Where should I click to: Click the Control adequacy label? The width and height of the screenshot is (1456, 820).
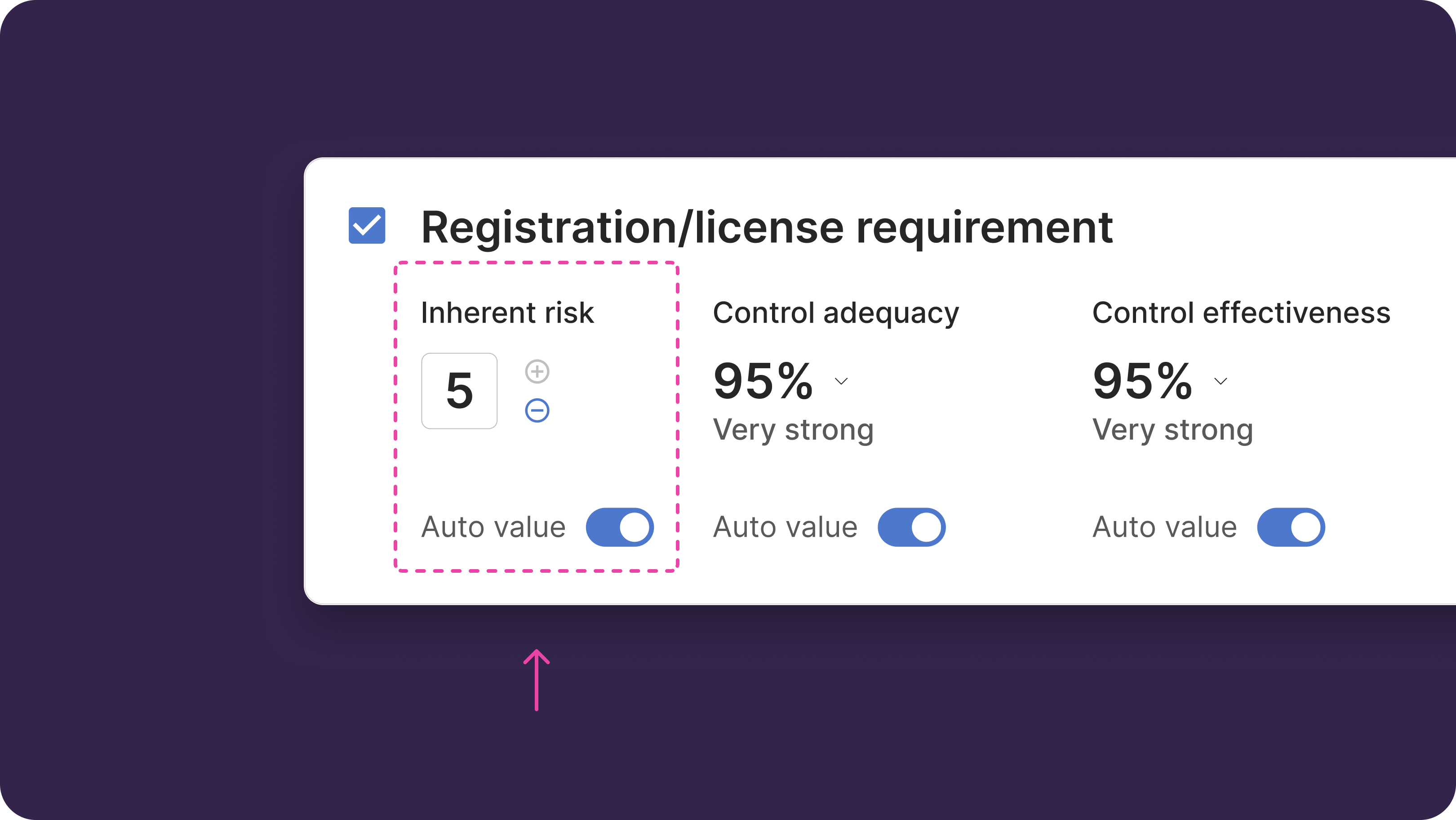click(835, 313)
